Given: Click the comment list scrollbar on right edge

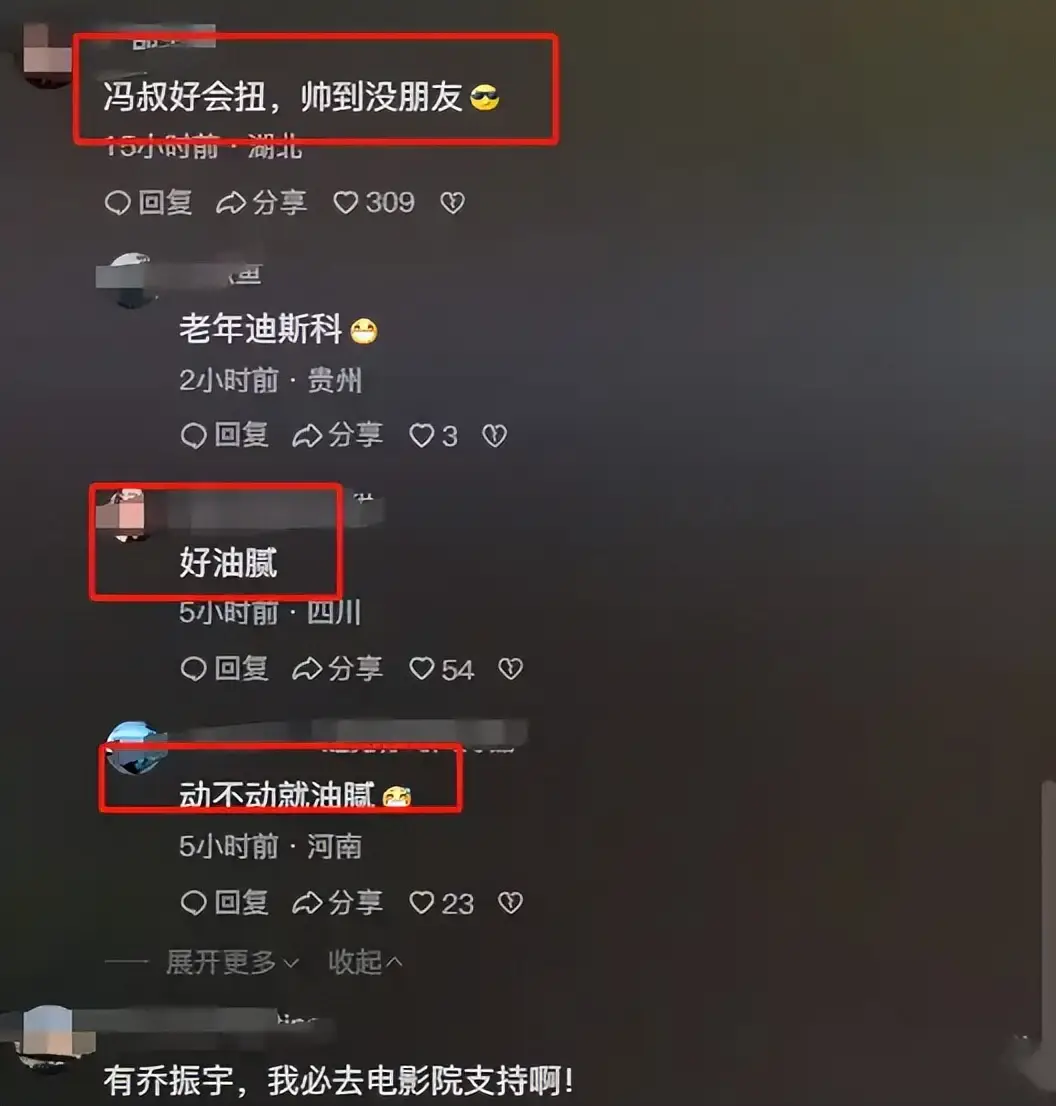Looking at the screenshot, I should click(x=1048, y=910).
